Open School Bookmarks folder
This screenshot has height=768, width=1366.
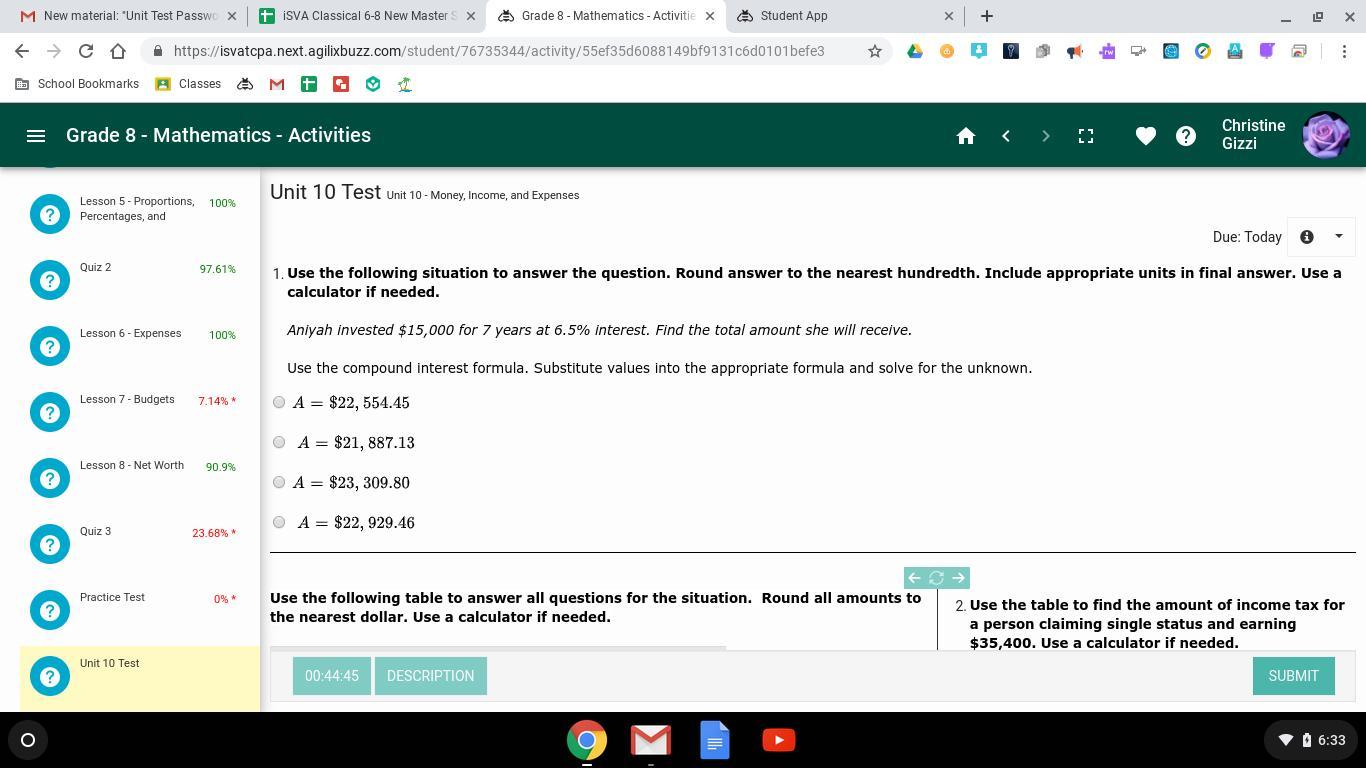click(77, 84)
